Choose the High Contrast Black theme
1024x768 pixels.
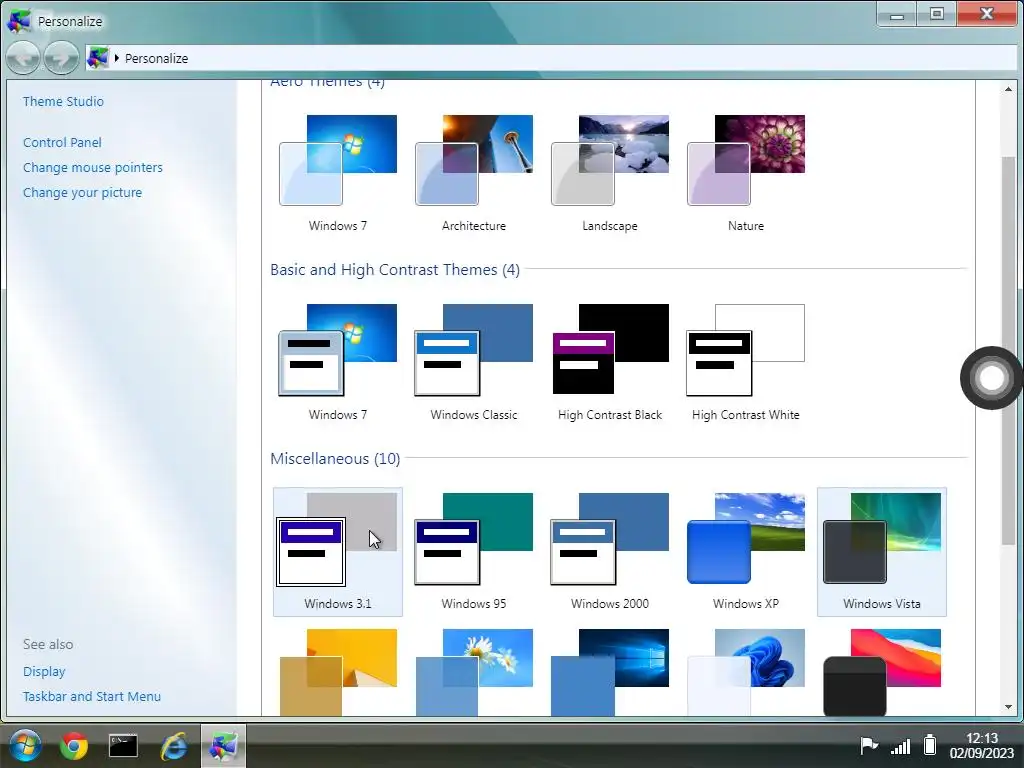pyautogui.click(x=609, y=362)
